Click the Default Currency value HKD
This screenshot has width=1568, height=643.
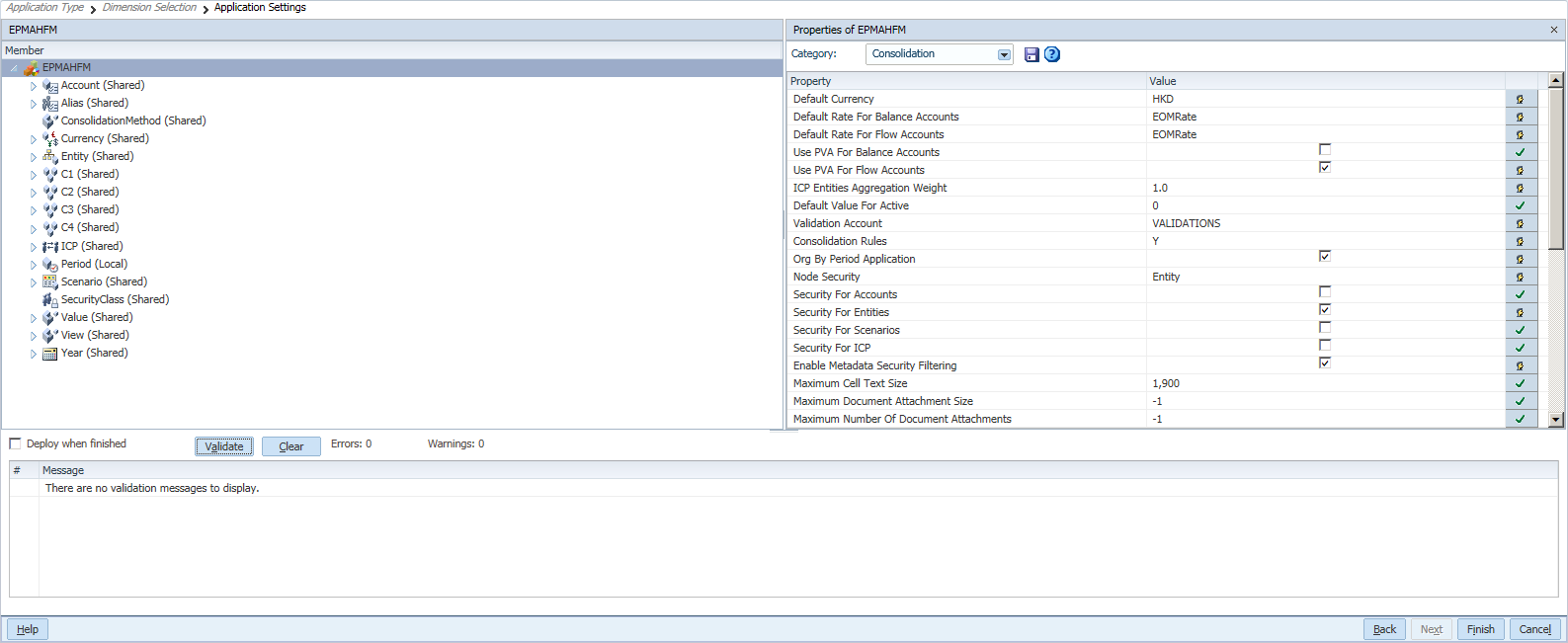(x=1163, y=99)
